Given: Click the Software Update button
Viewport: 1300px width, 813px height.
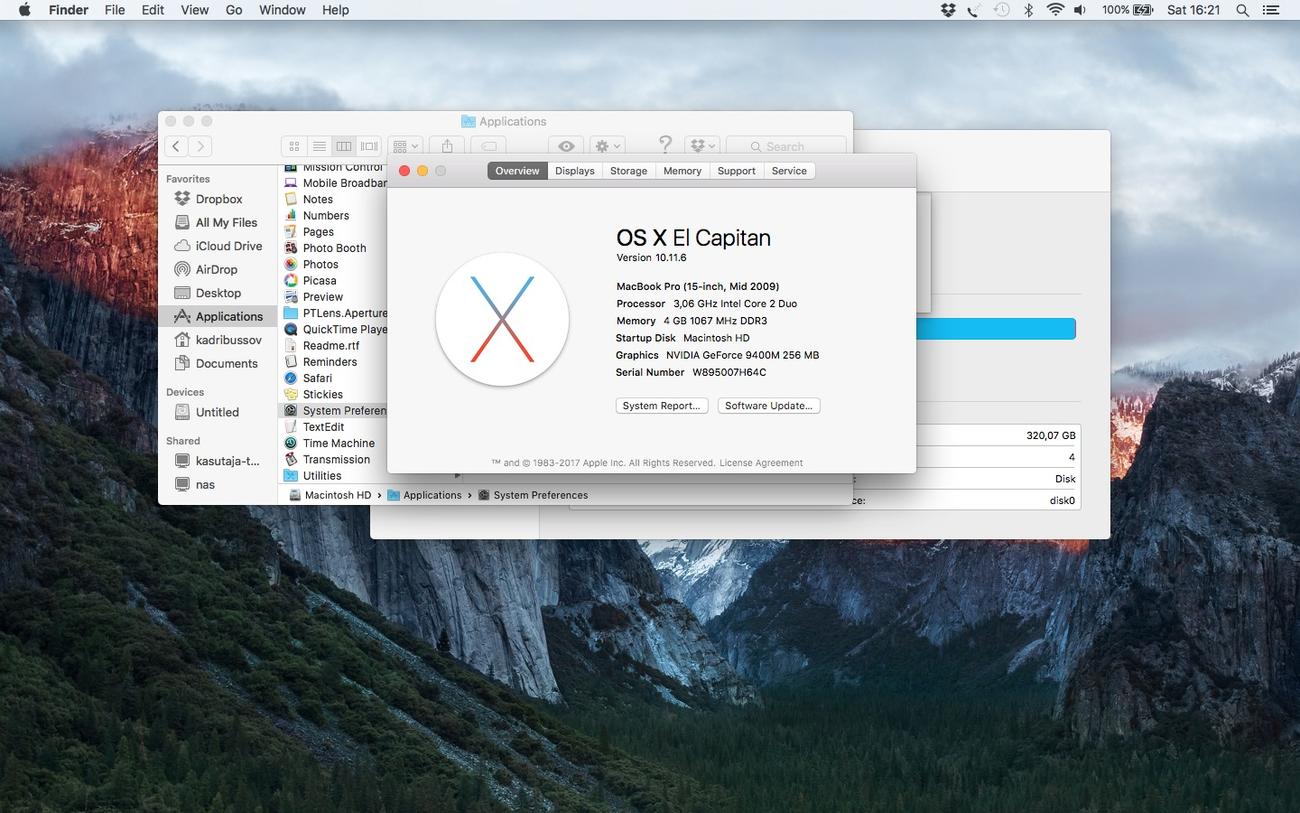Looking at the screenshot, I should point(769,406).
